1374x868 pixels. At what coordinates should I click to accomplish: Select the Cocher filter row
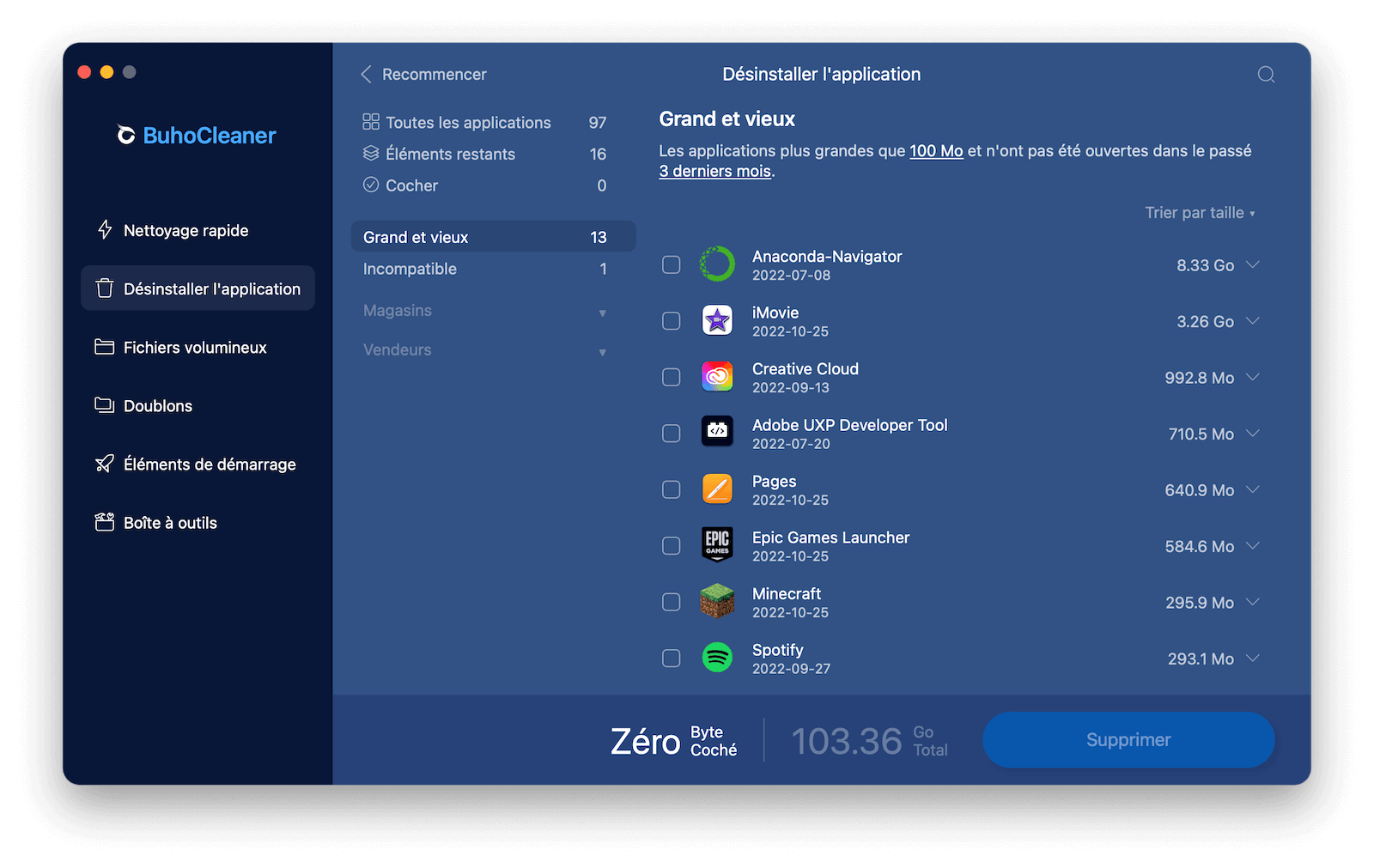pyautogui.click(x=493, y=185)
